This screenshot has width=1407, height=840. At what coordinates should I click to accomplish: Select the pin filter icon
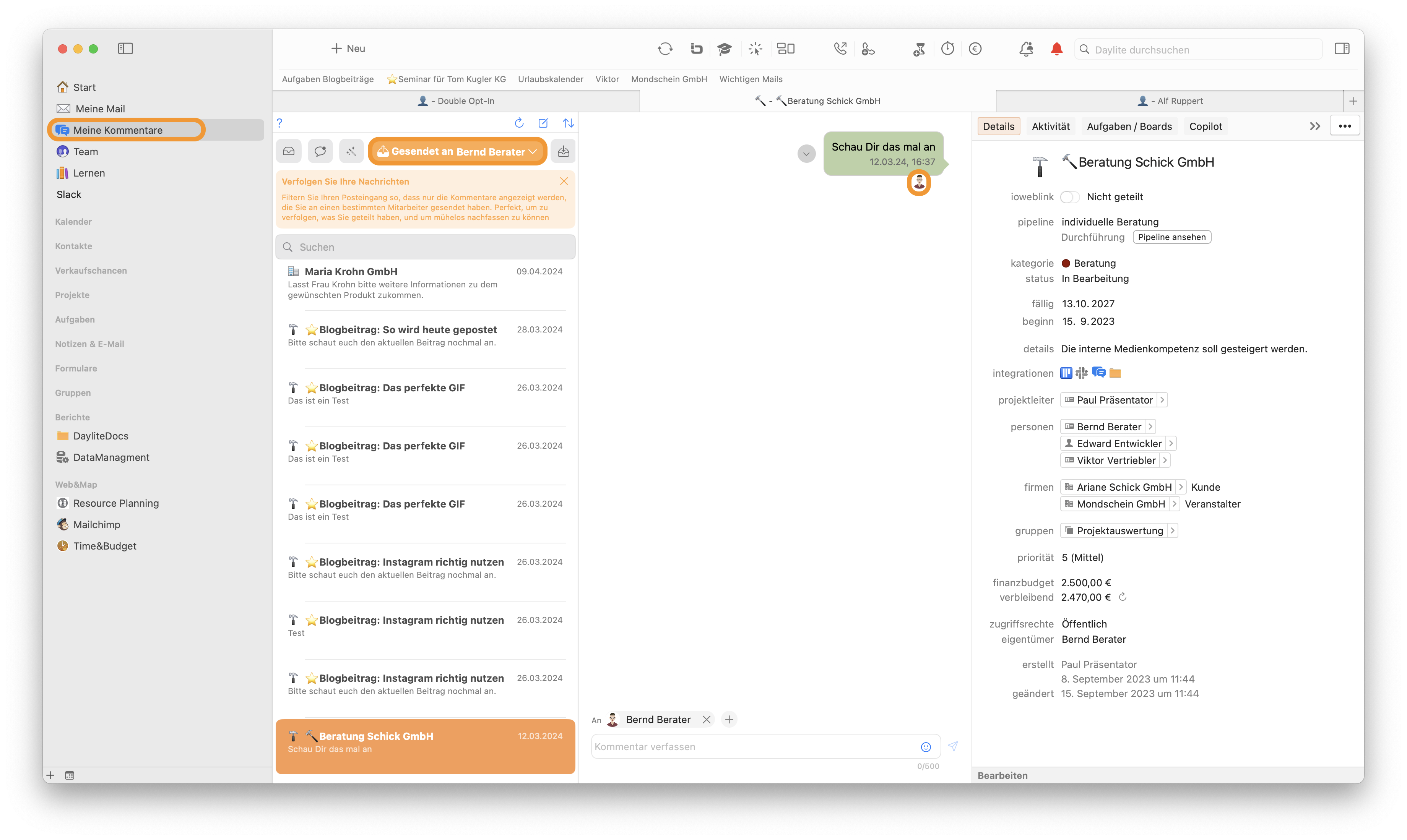(x=352, y=151)
